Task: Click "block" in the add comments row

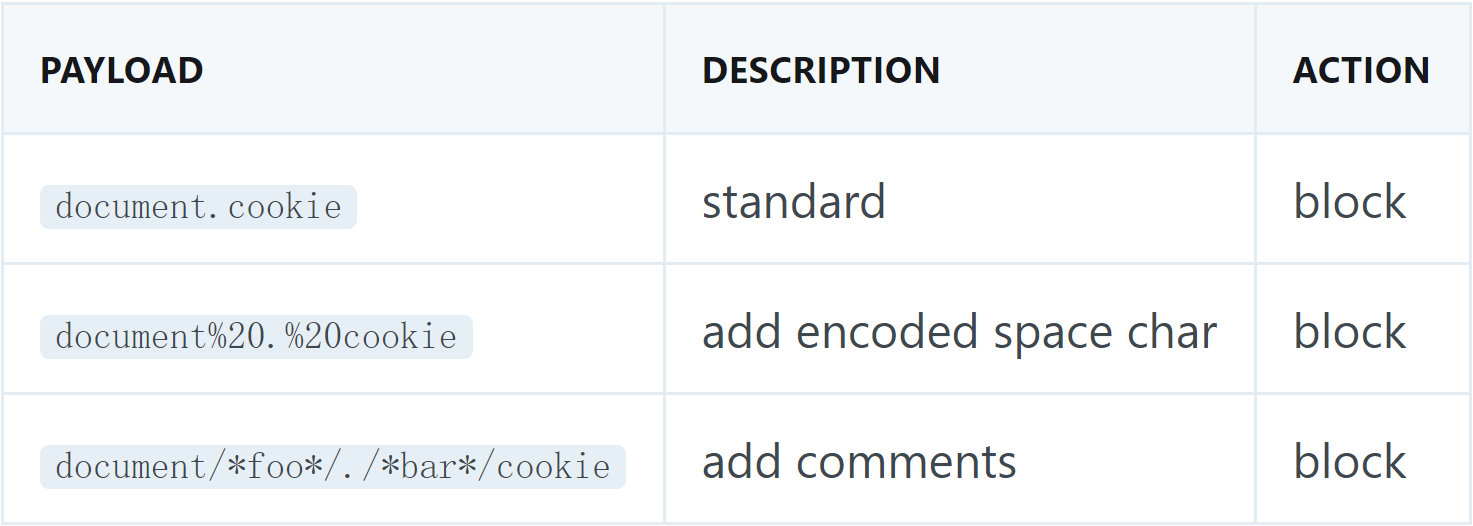Action: (1350, 462)
